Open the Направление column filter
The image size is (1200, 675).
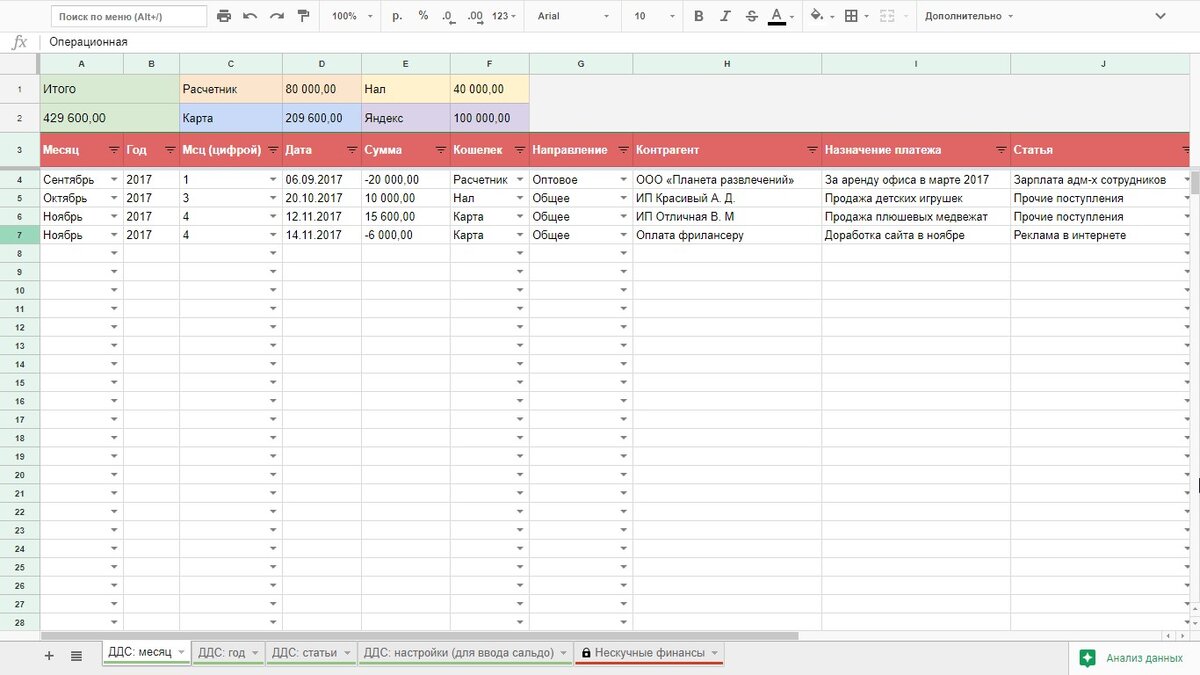[x=622, y=150]
